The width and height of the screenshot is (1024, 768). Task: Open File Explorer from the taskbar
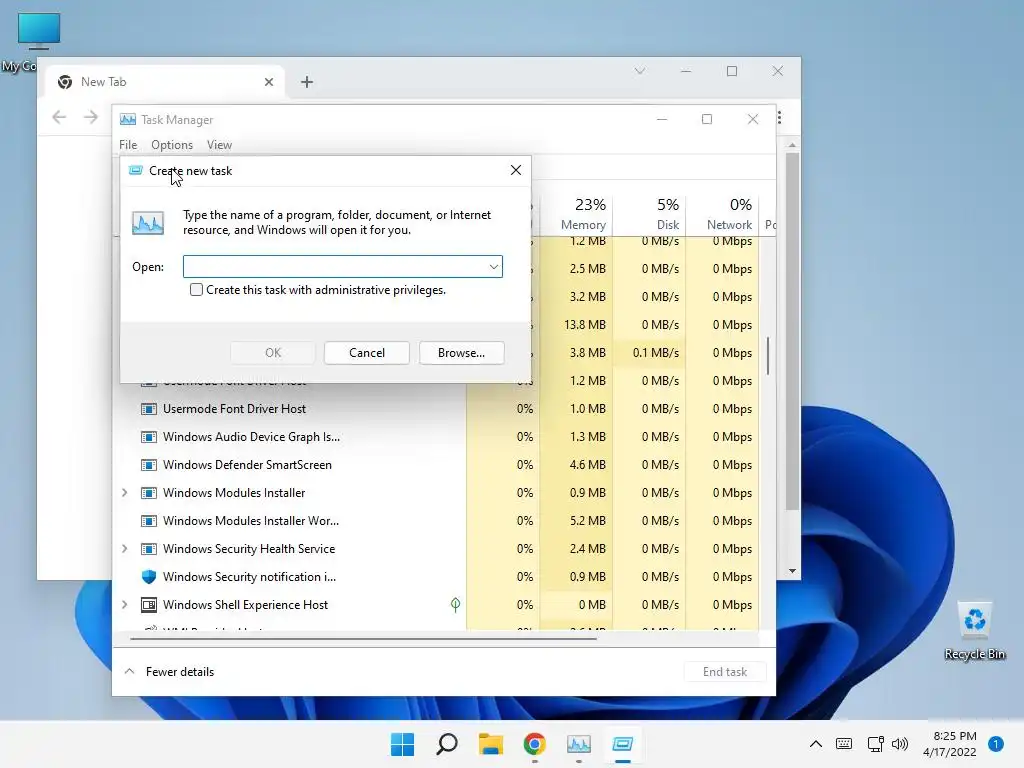click(490, 744)
